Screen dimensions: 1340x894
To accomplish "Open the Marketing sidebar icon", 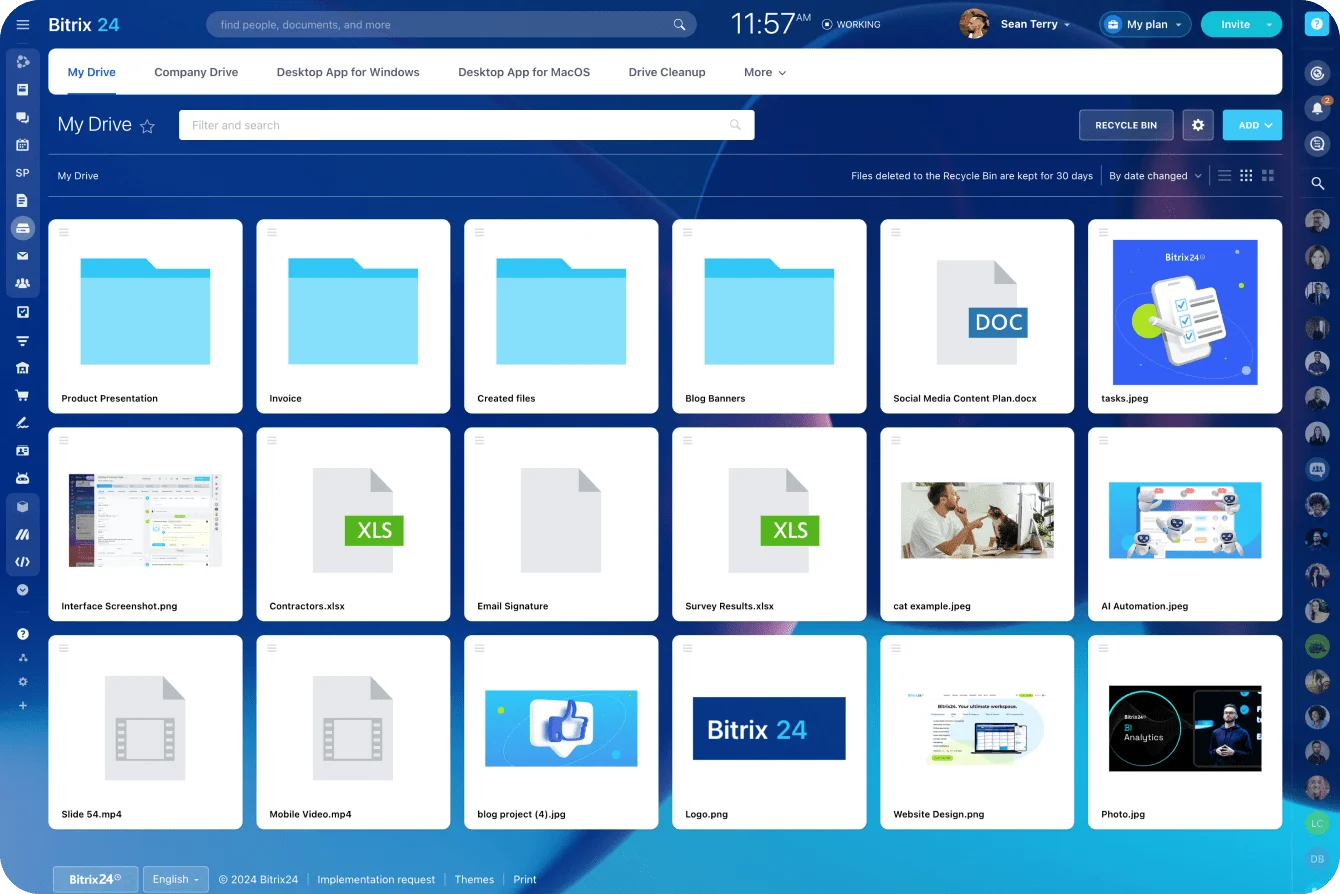I will 22,534.
